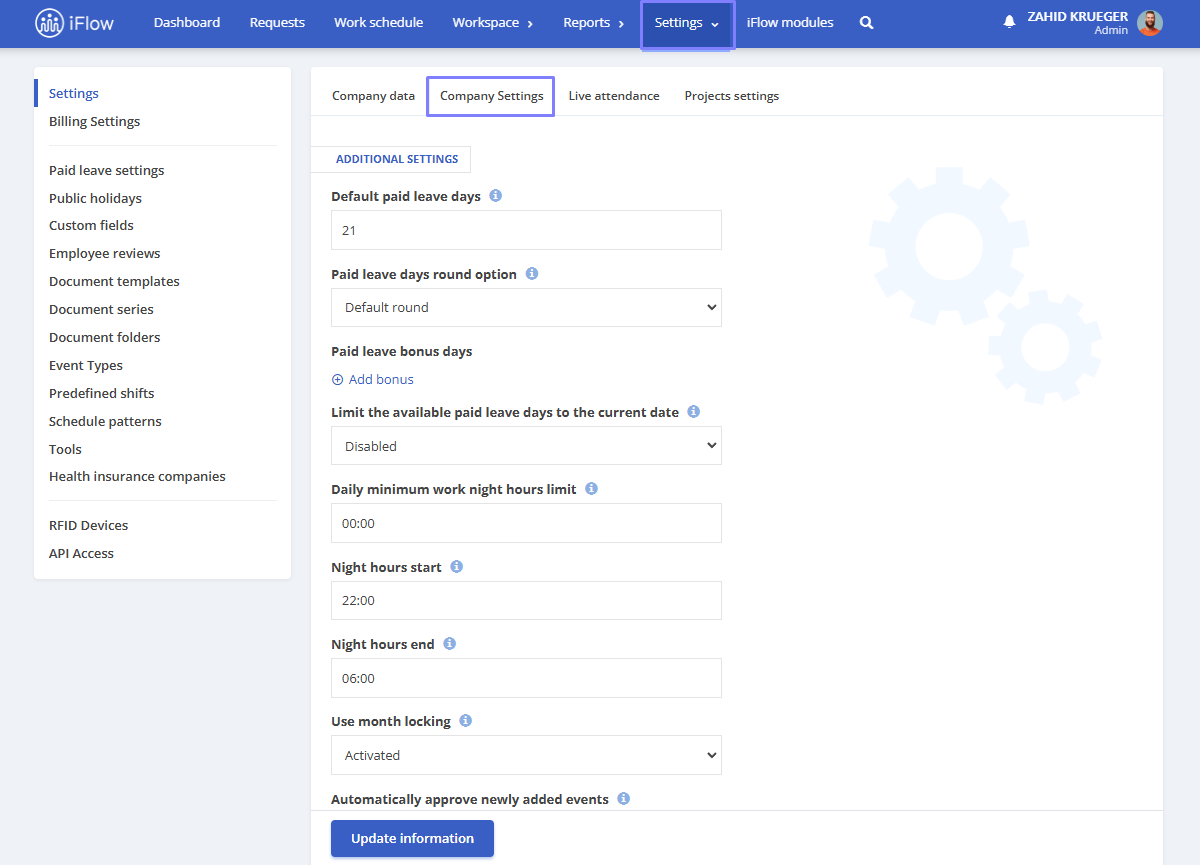Open Health insurance companies
This screenshot has width=1200, height=865.
tap(137, 476)
